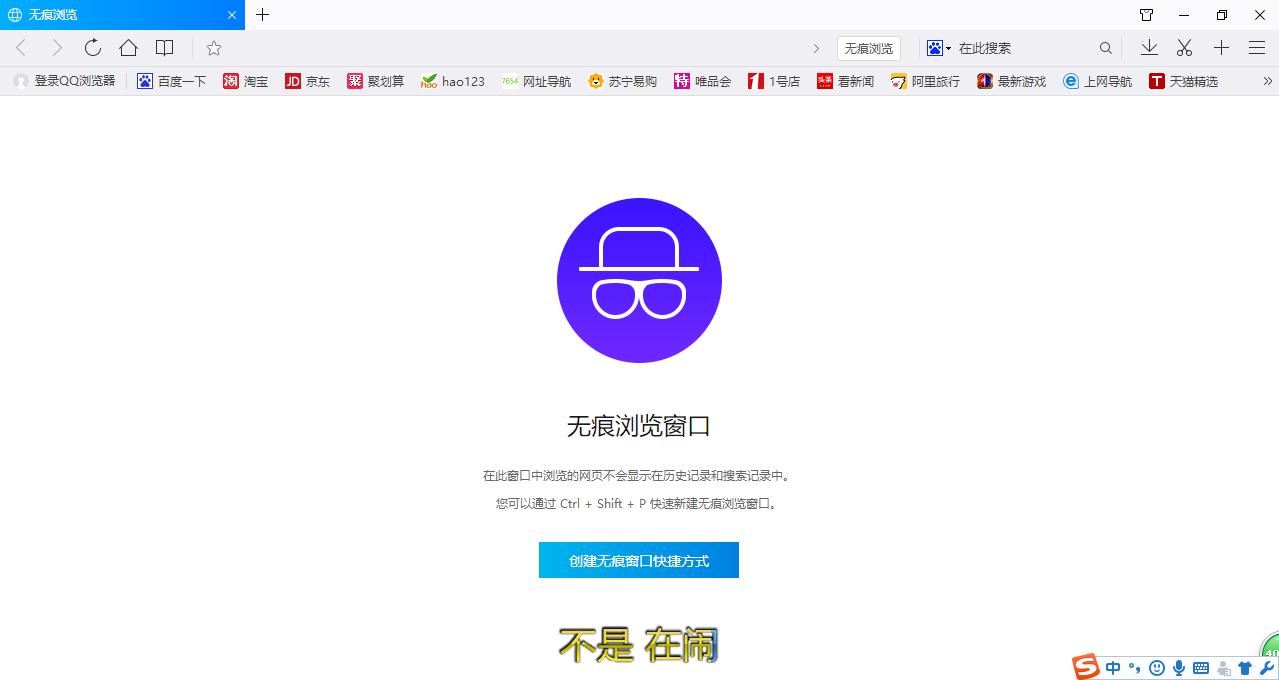The image size is (1279, 680).
Task: Toggle Chinese/English input with the 中 icon
Action: coord(1113,667)
